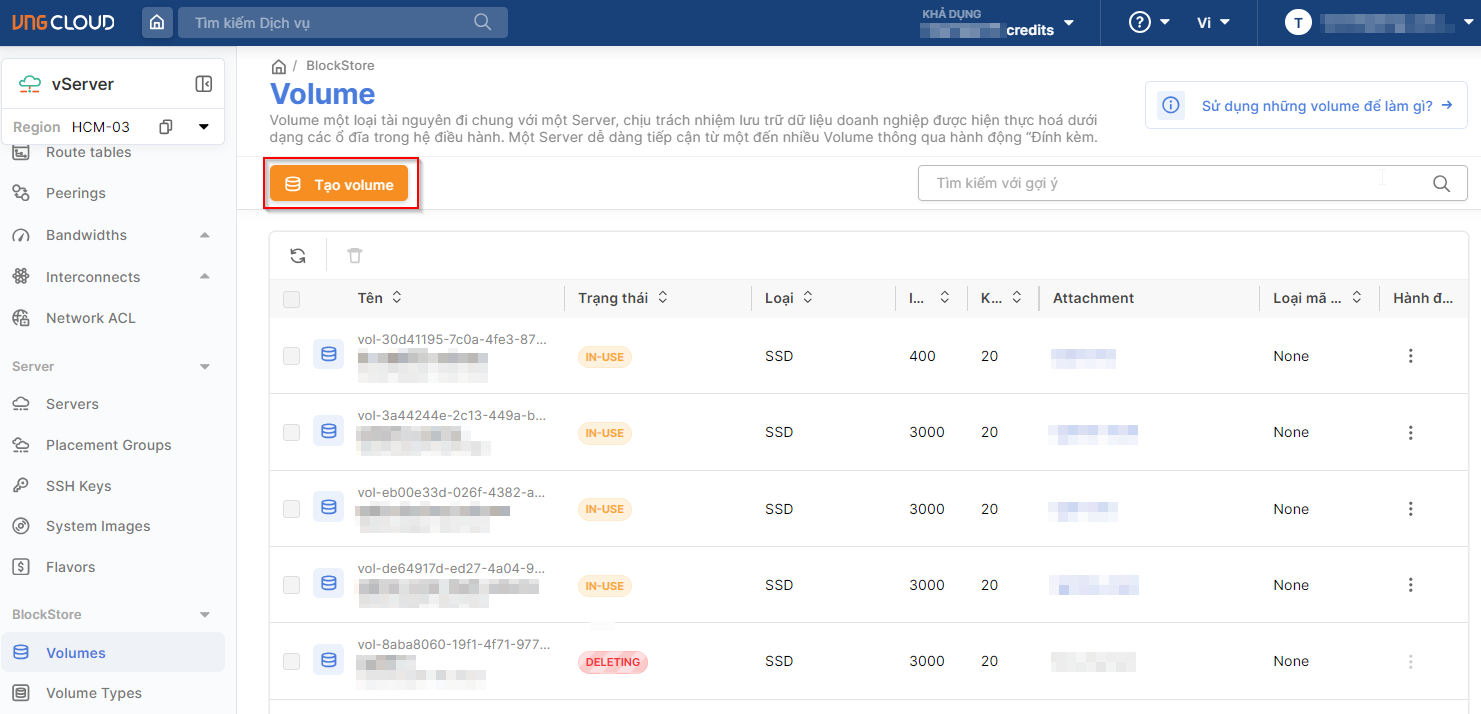Open the Region HCM-03 dropdown
Viewport: 1481px width, 714px height.
click(x=204, y=127)
